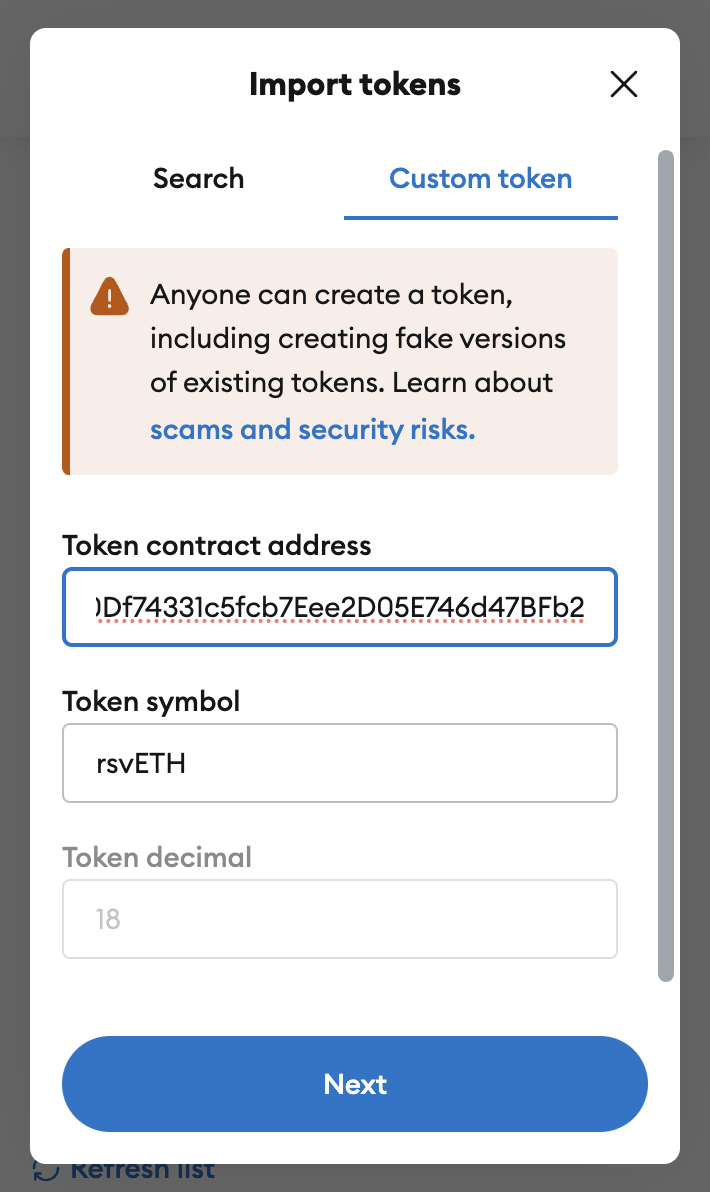710x1192 pixels.
Task: Click the Import tokens dialog header
Action: [x=355, y=84]
